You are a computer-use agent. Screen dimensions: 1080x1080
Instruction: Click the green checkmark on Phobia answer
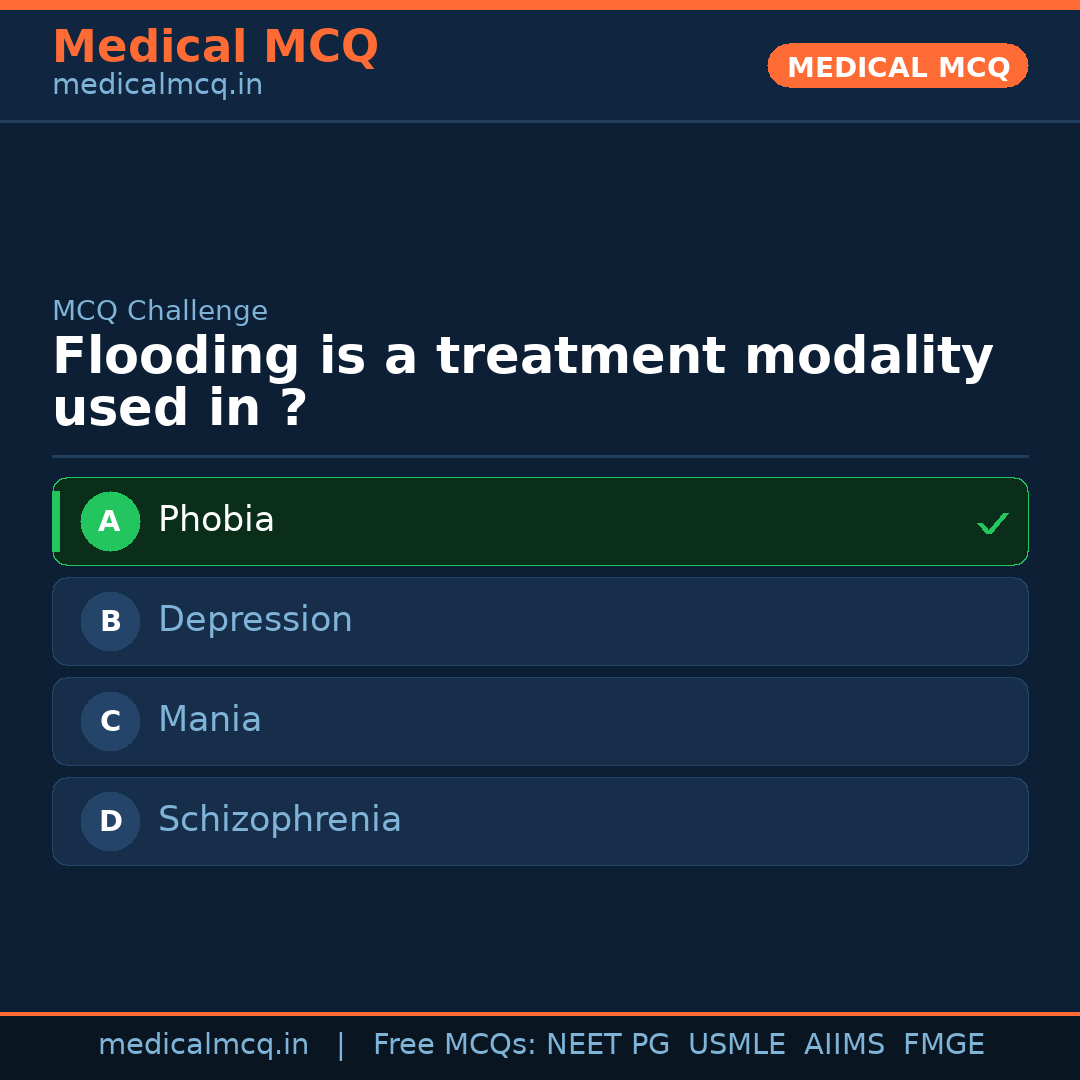993,521
